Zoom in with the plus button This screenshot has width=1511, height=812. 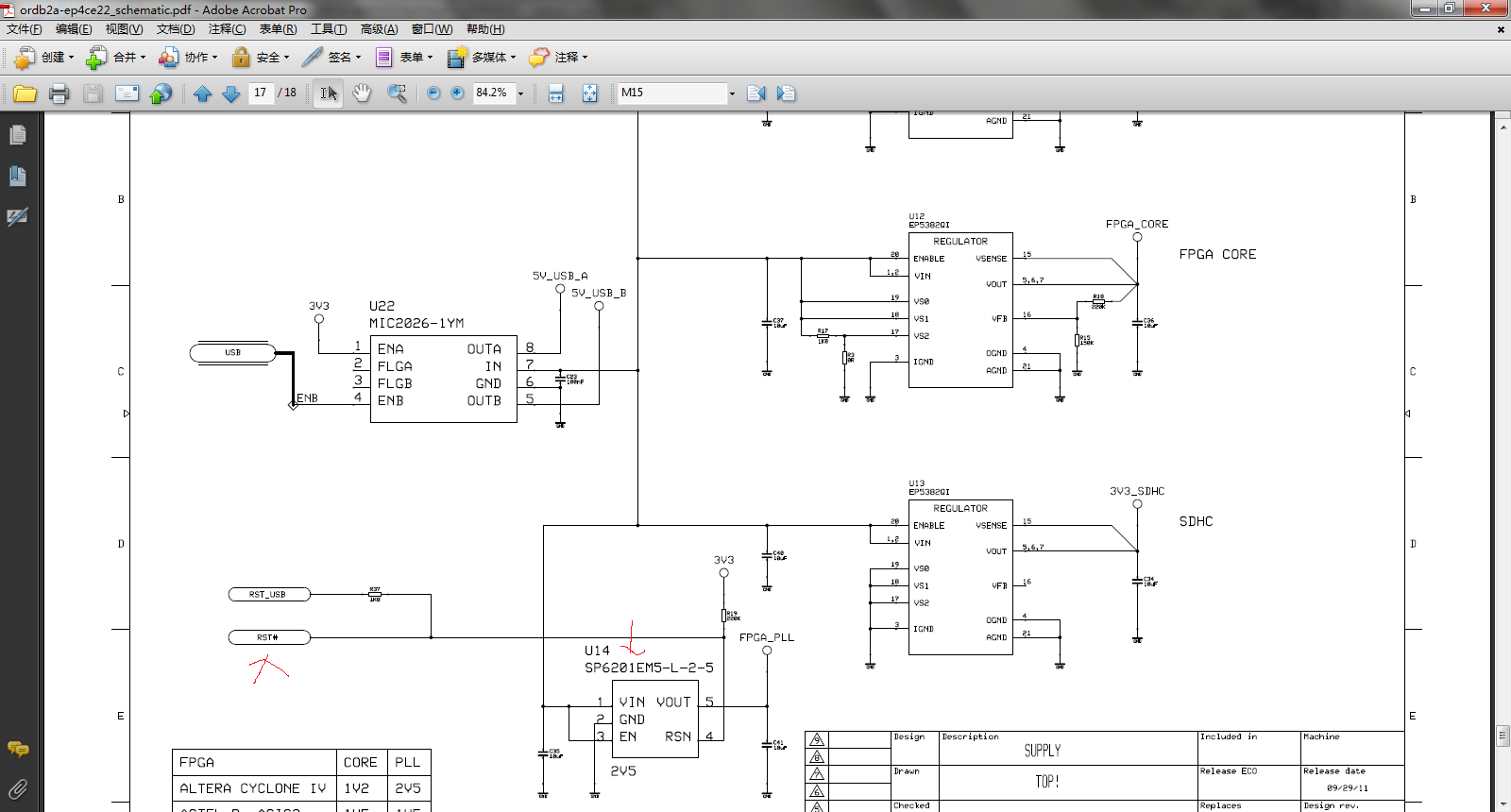(458, 93)
